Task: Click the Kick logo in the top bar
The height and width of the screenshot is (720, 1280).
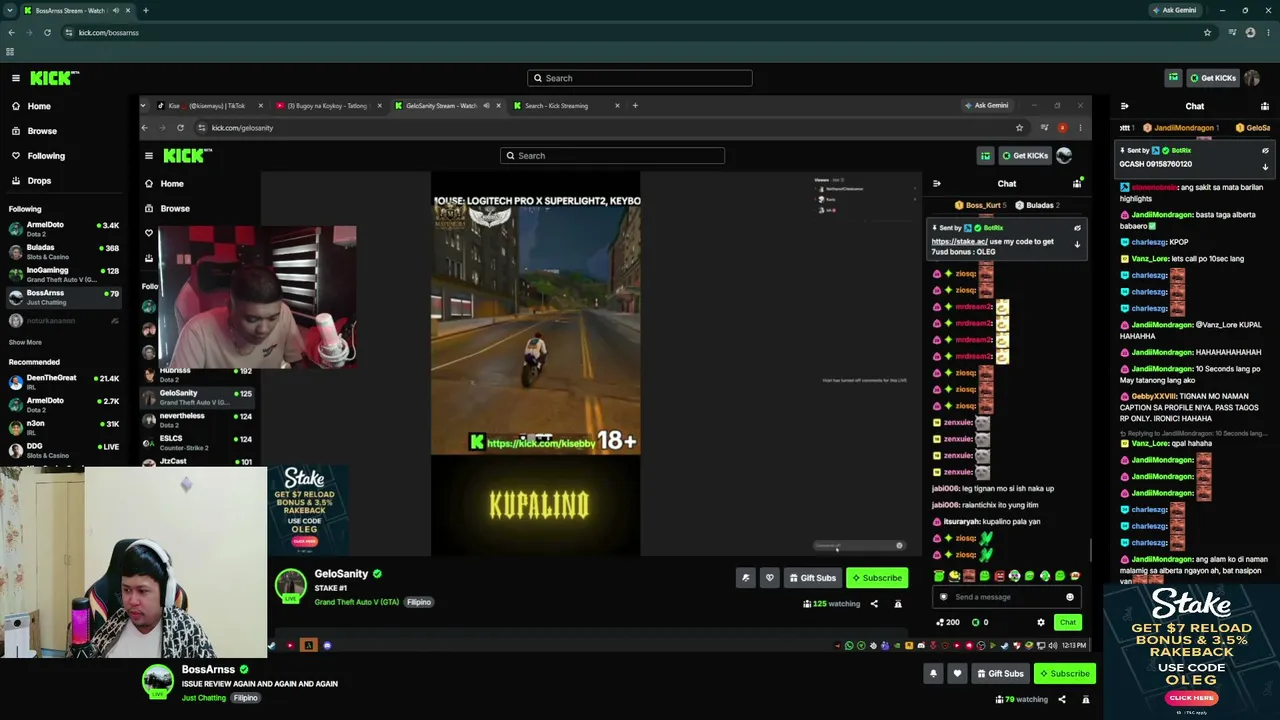Action: pyautogui.click(x=54, y=78)
